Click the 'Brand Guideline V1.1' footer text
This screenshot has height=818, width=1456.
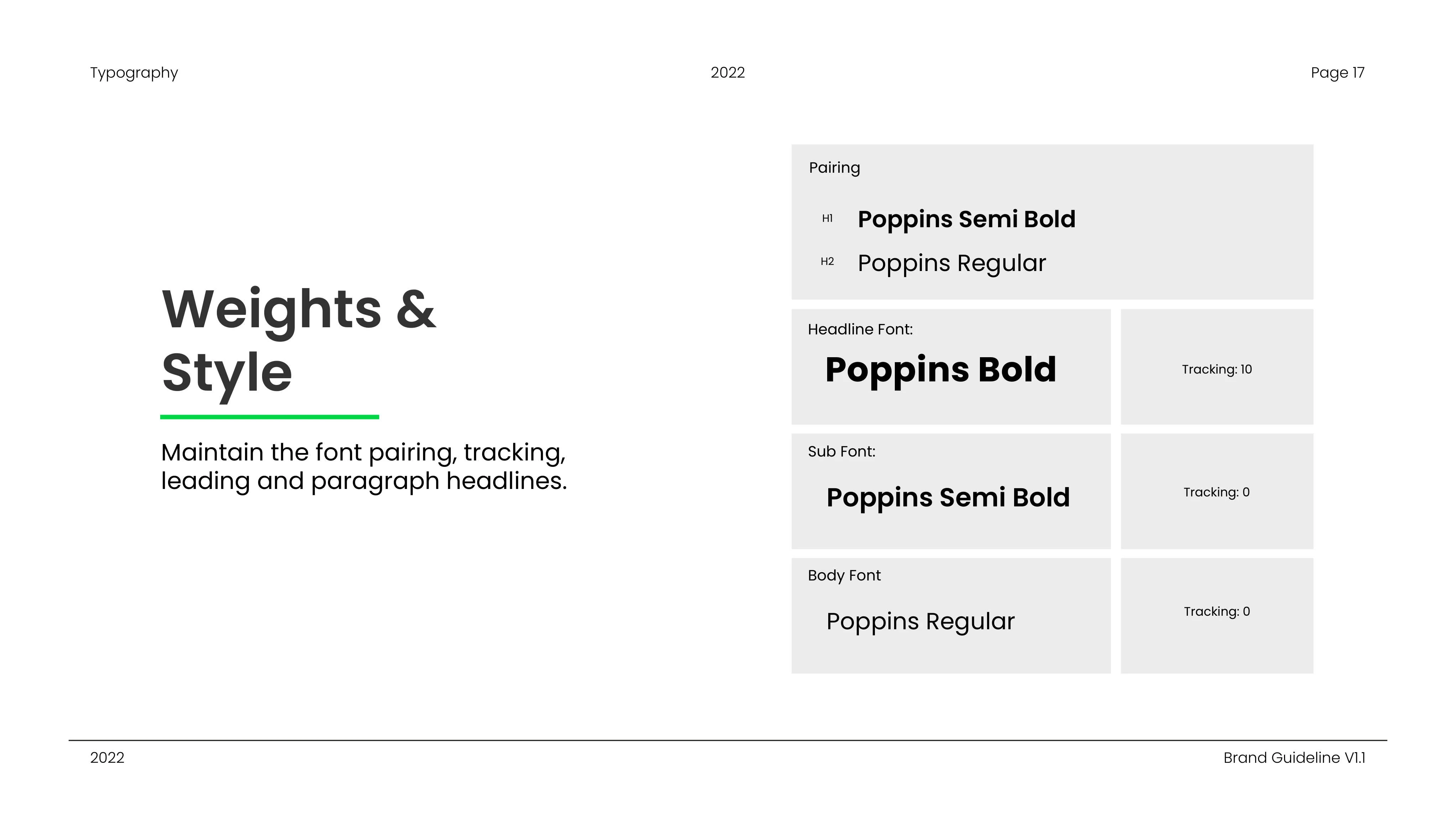point(1294,758)
